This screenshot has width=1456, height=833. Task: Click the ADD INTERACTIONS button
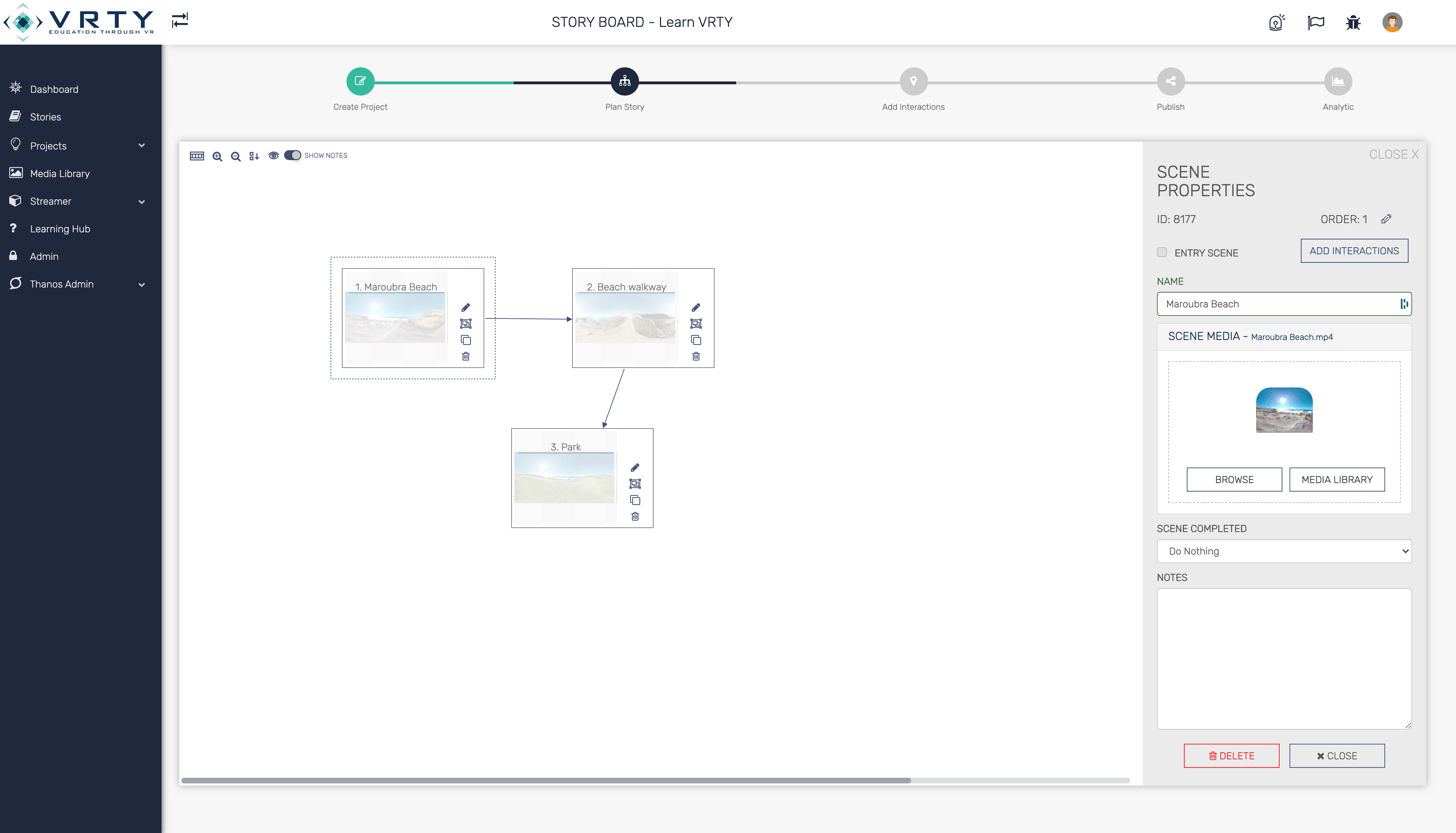(x=1354, y=251)
